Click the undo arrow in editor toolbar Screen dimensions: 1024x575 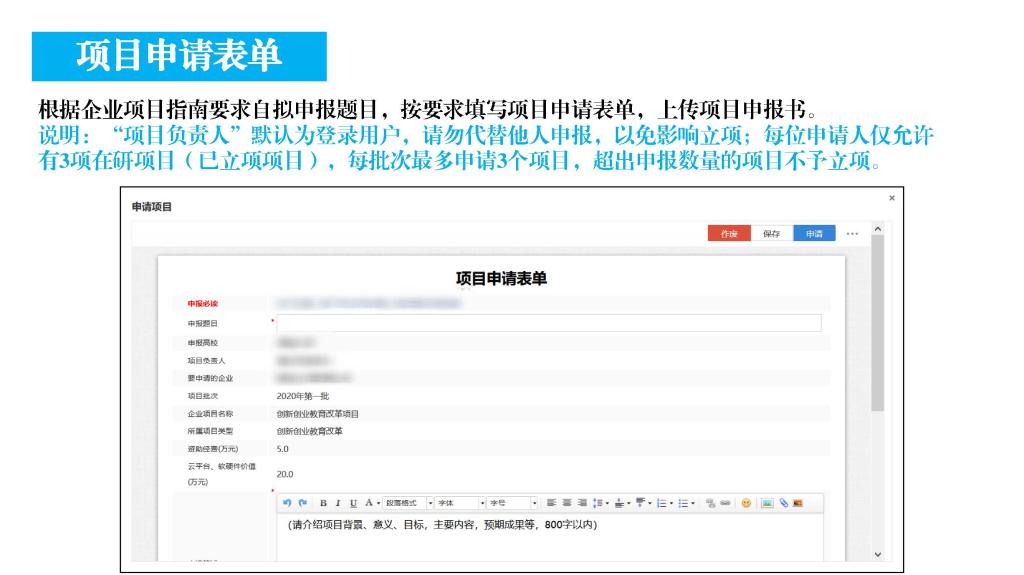coord(287,502)
